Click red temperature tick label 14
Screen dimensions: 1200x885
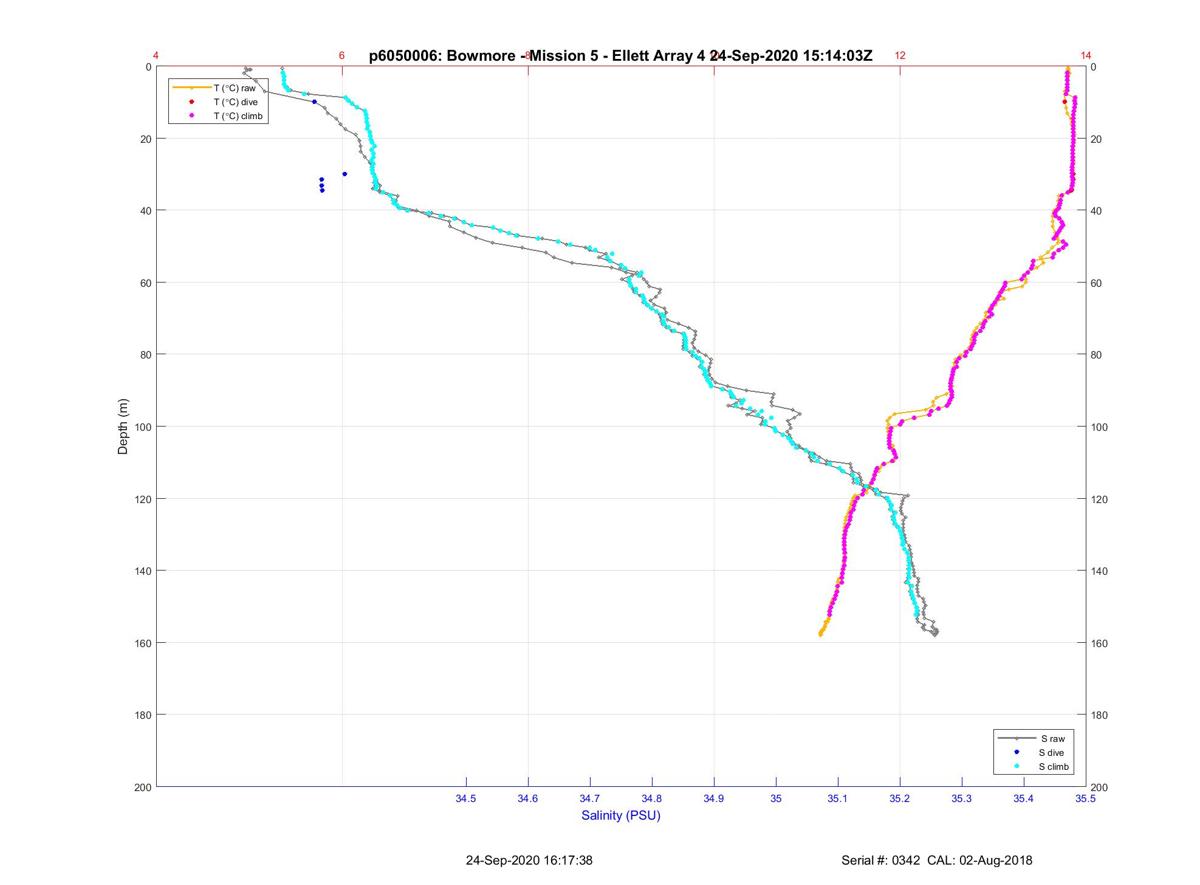click(x=1086, y=56)
